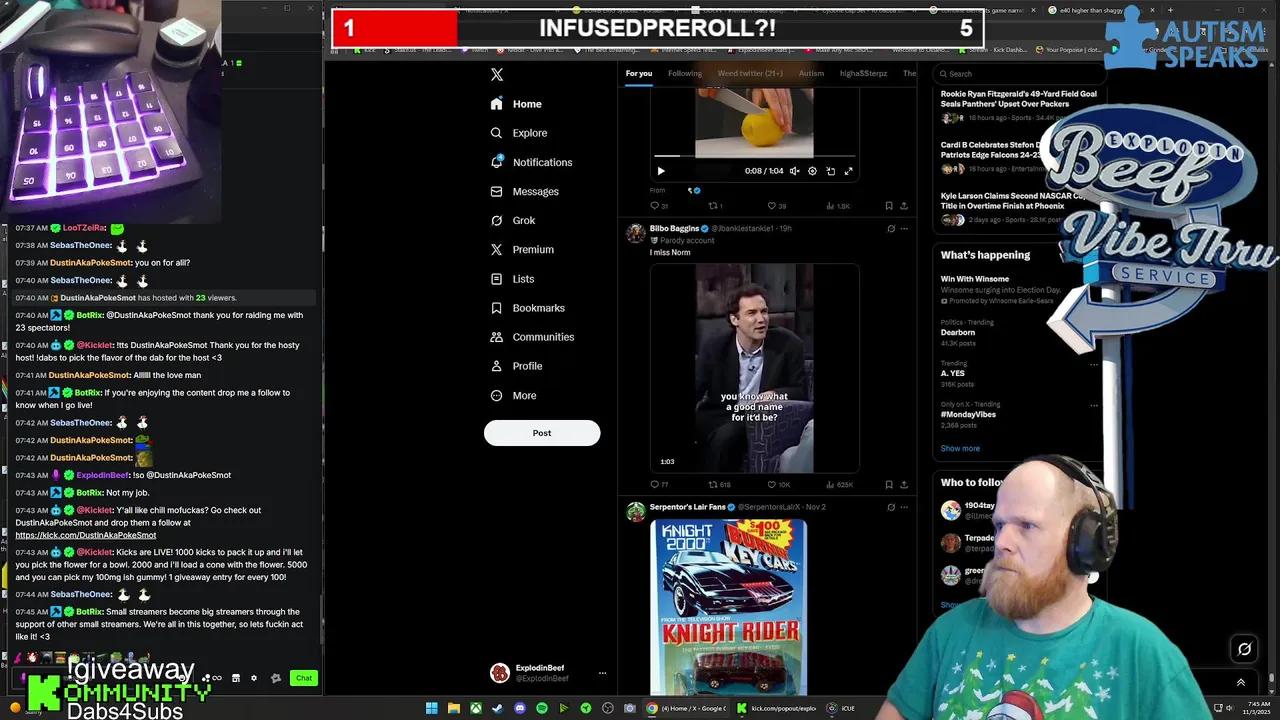Reply to the lemon video post
The image size is (1280, 720).
(x=659, y=206)
